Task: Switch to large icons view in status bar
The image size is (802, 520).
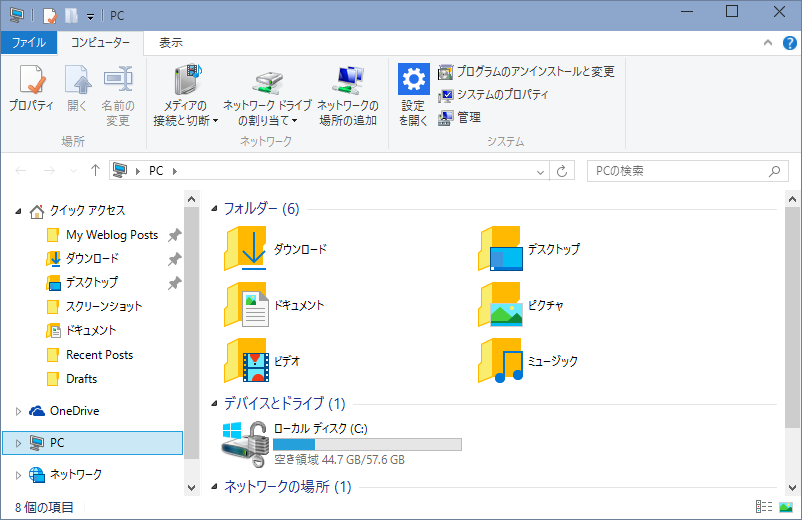Action: (785, 507)
